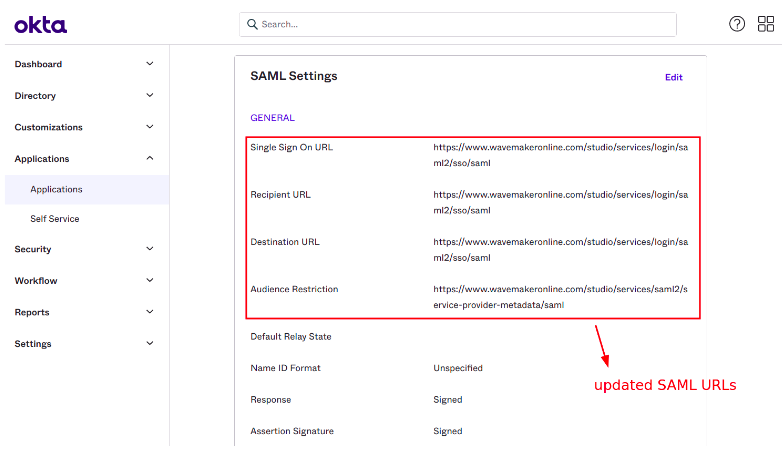This screenshot has width=782, height=450.
Task: Select Applications submenu item
Action: point(56,189)
